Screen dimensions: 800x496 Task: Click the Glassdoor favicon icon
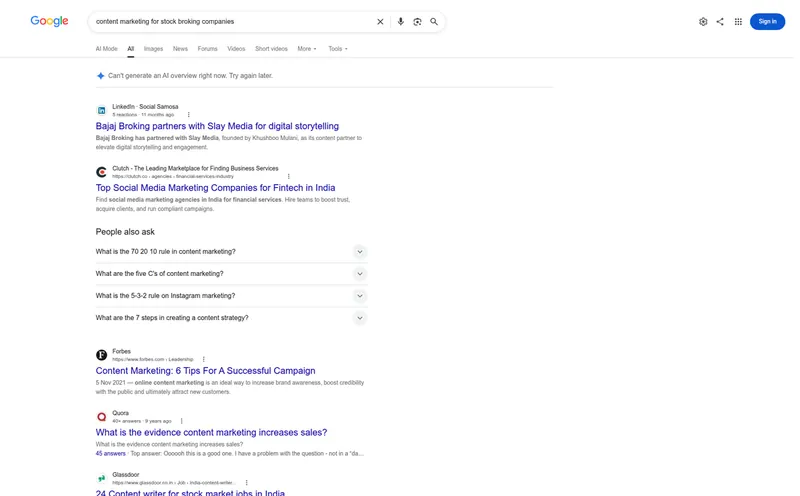pos(102,478)
